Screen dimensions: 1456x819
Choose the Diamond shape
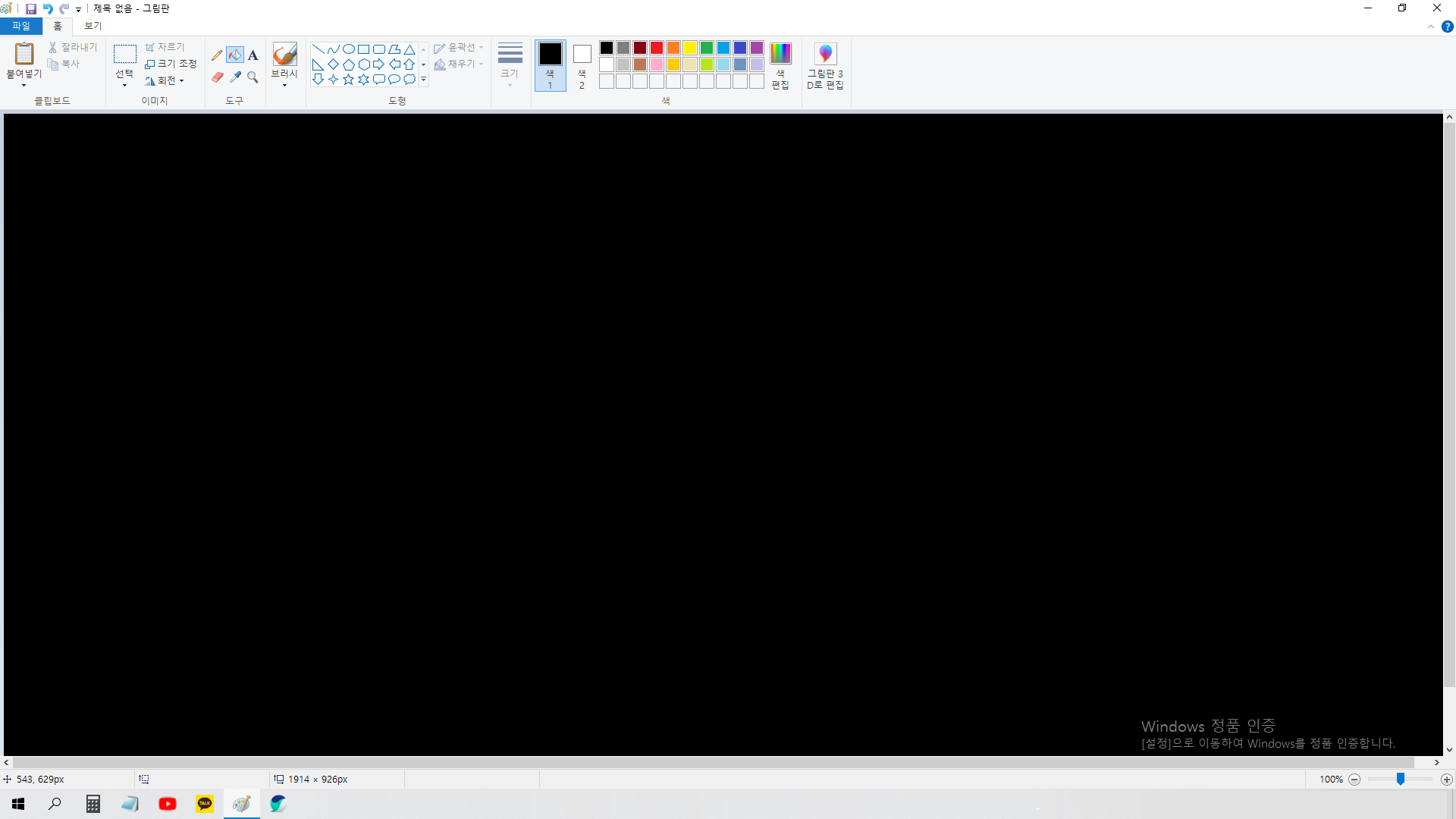point(334,64)
